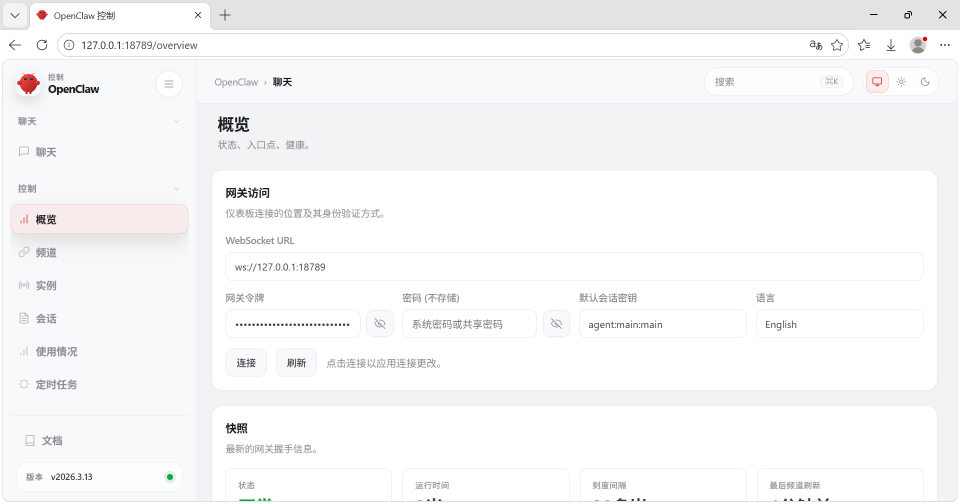This screenshot has height=504, width=960.
Task: Click the 最后频道刷新 snapshot card
Action: (x=840, y=485)
